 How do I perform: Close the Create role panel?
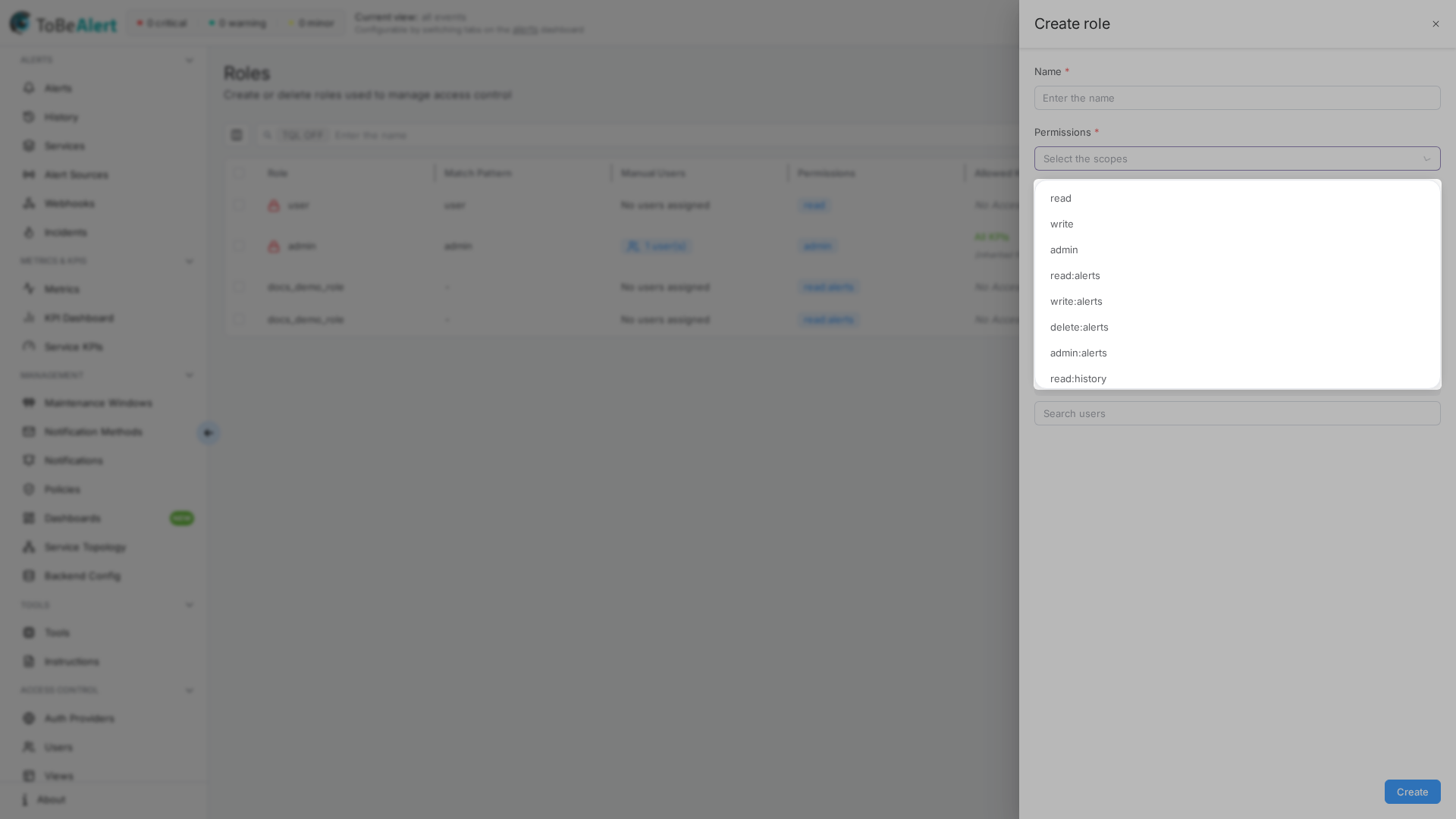coord(1436,24)
